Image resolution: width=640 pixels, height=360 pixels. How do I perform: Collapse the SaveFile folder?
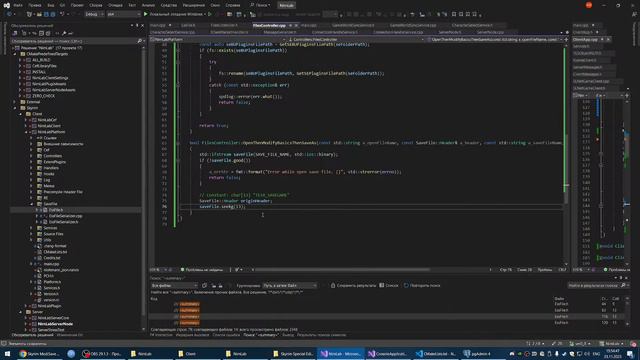31,204
